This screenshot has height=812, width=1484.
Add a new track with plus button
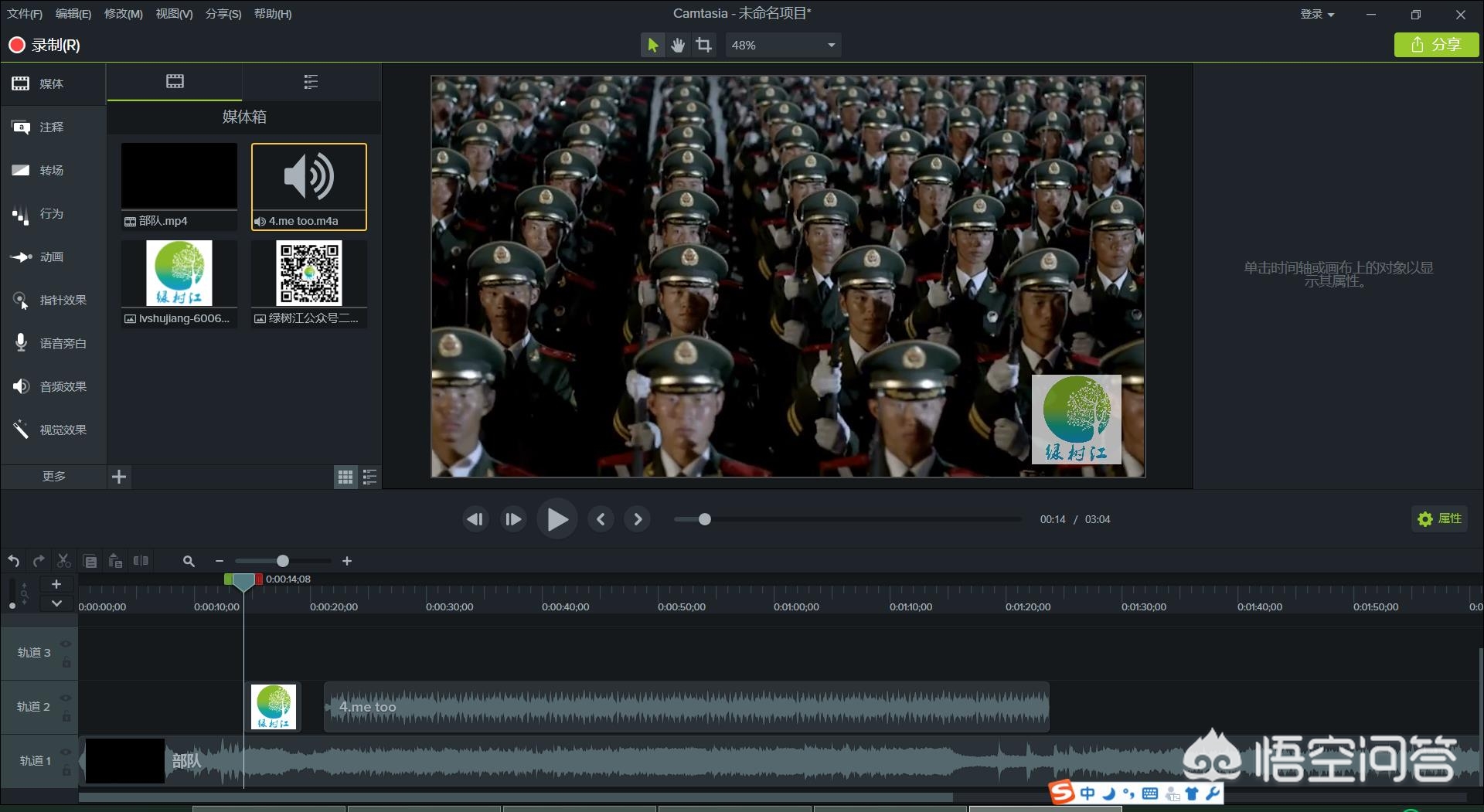[x=56, y=584]
